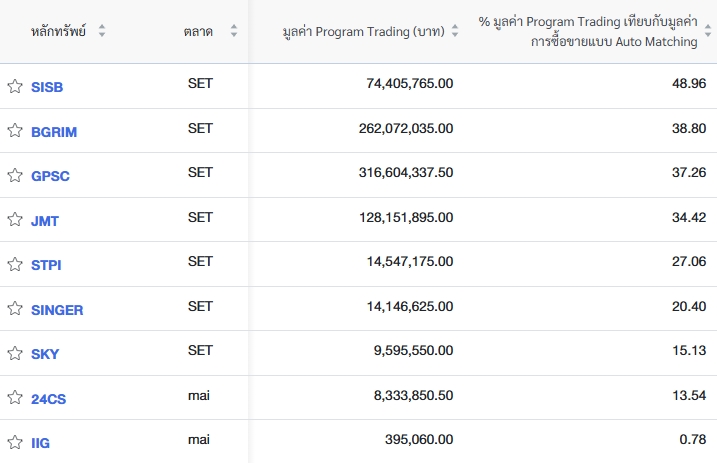The width and height of the screenshot is (717, 463).
Task: Click มูลค่า Program Trading (บาท) header text
Action: point(364,32)
